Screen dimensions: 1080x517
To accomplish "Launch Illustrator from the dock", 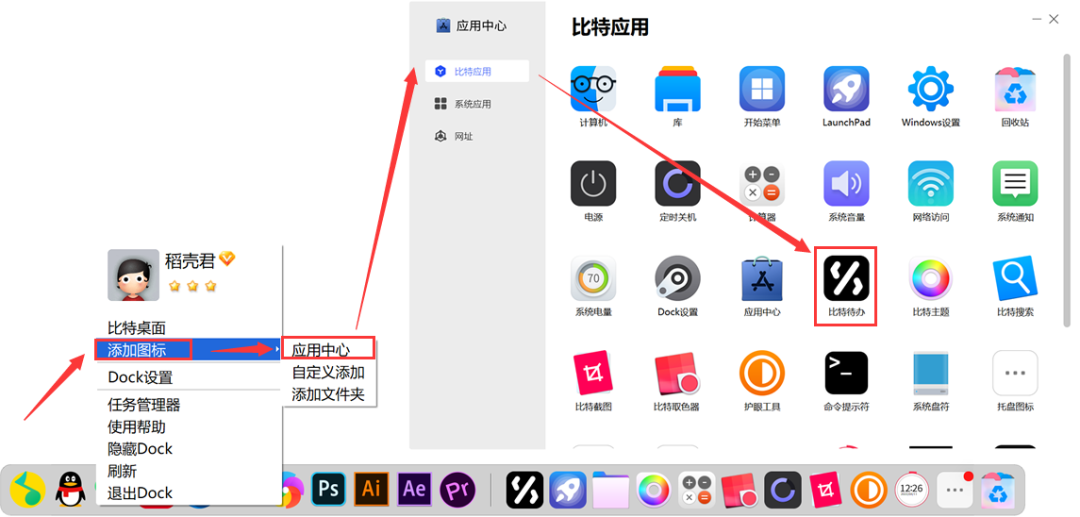I will pyautogui.click(x=371, y=489).
